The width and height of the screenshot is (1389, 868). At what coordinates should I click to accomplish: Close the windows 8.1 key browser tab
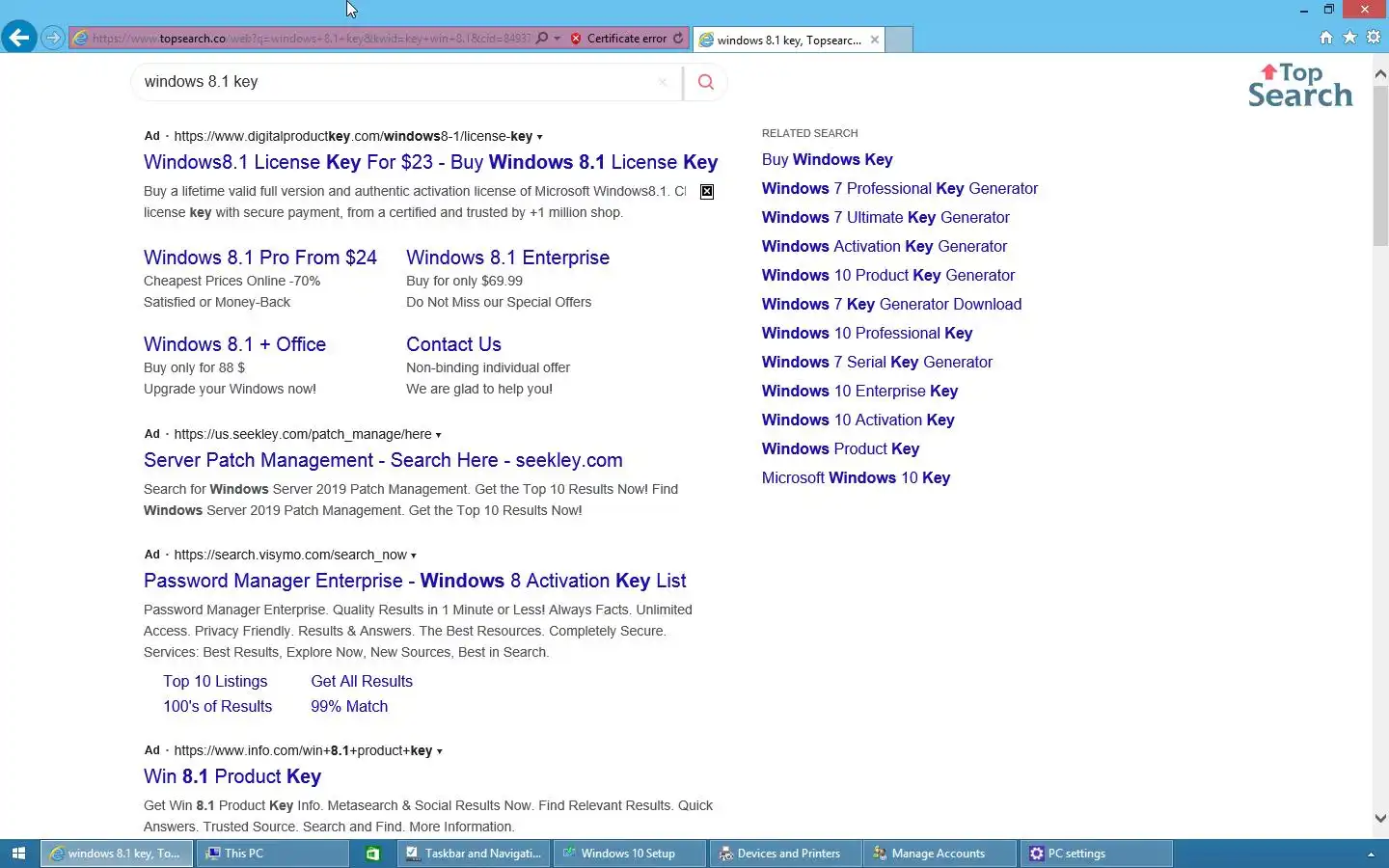coord(874,40)
